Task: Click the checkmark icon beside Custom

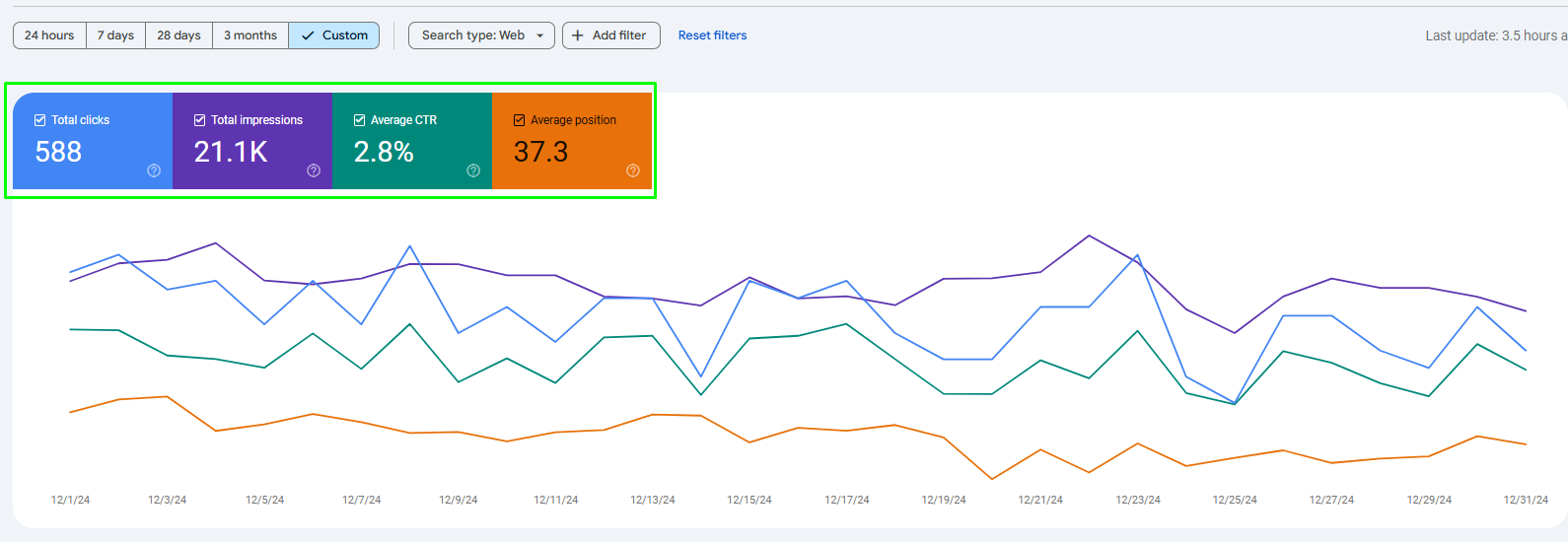Action: (x=308, y=35)
